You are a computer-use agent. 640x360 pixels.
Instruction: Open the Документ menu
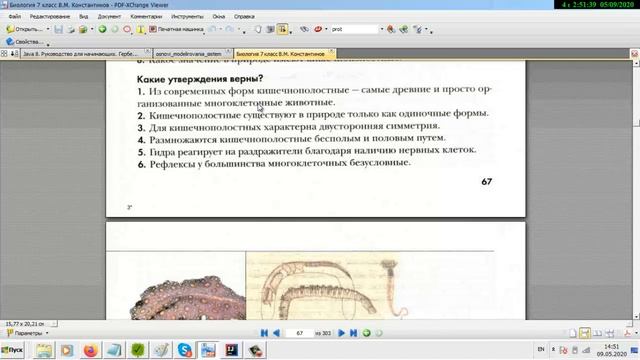[x=109, y=17]
